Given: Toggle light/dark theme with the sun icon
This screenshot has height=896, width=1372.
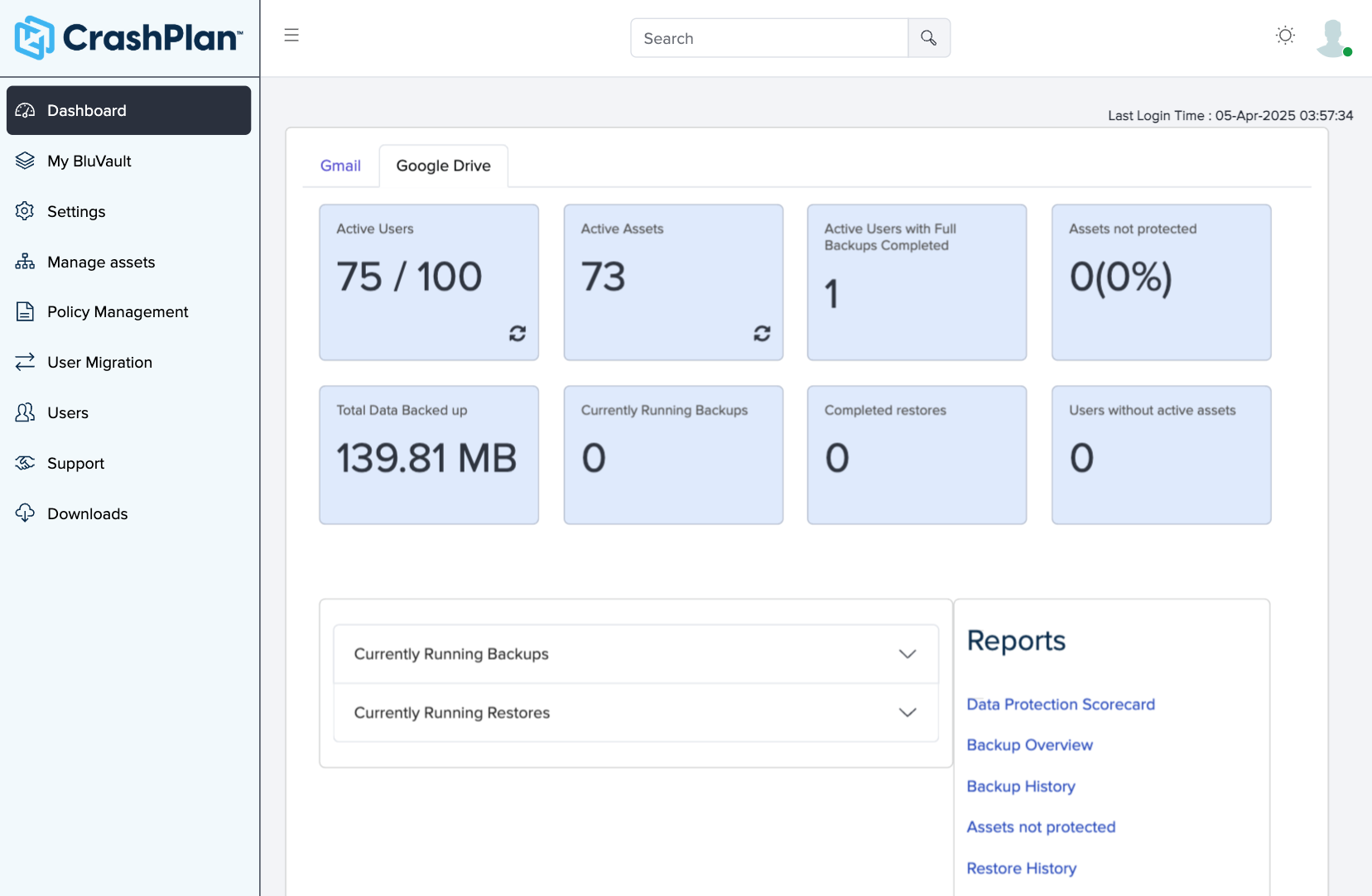Looking at the screenshot, I should [1284, 36].
